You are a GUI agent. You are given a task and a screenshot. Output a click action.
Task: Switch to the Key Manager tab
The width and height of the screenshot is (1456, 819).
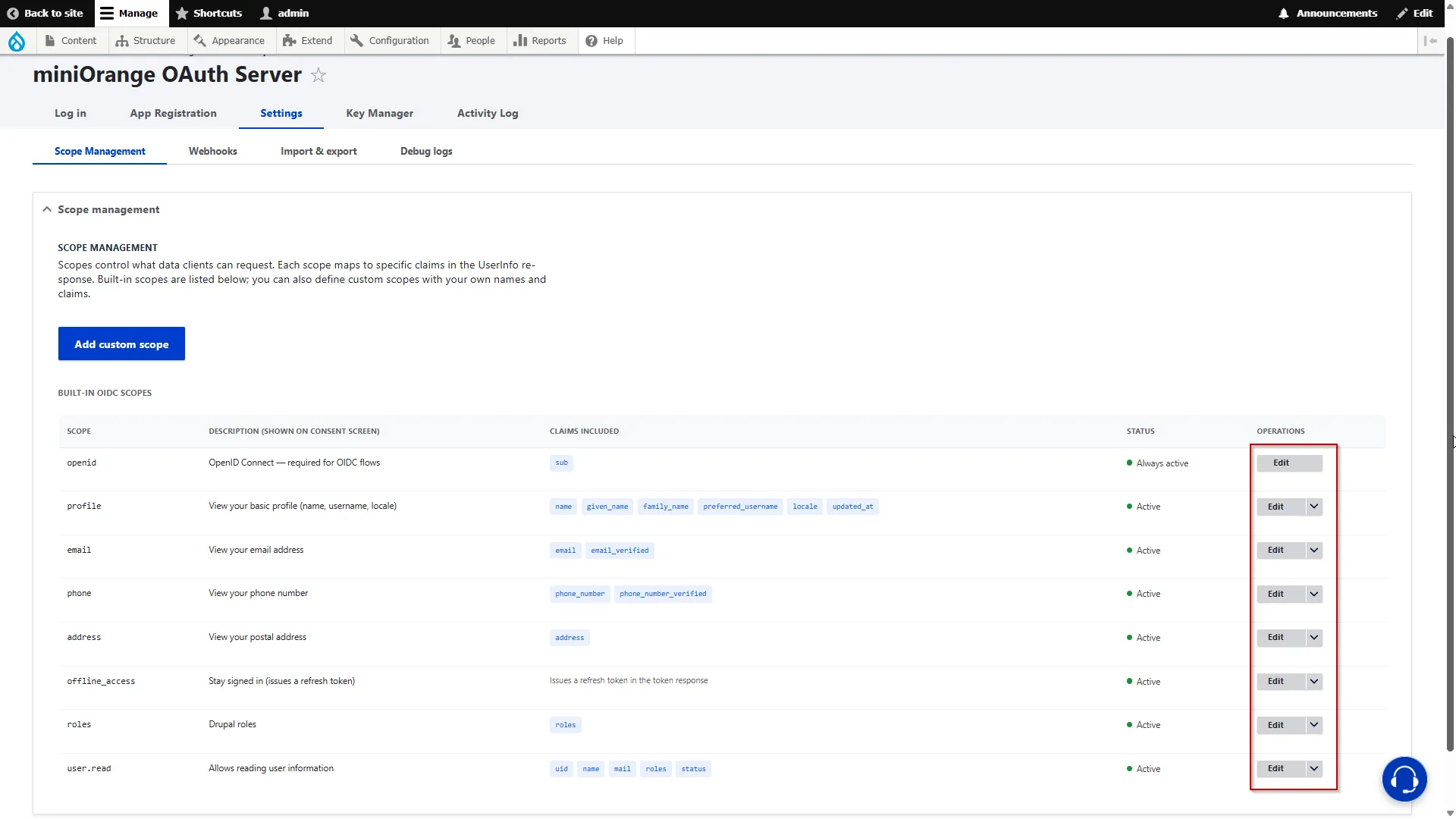click(x=380, y=113)
